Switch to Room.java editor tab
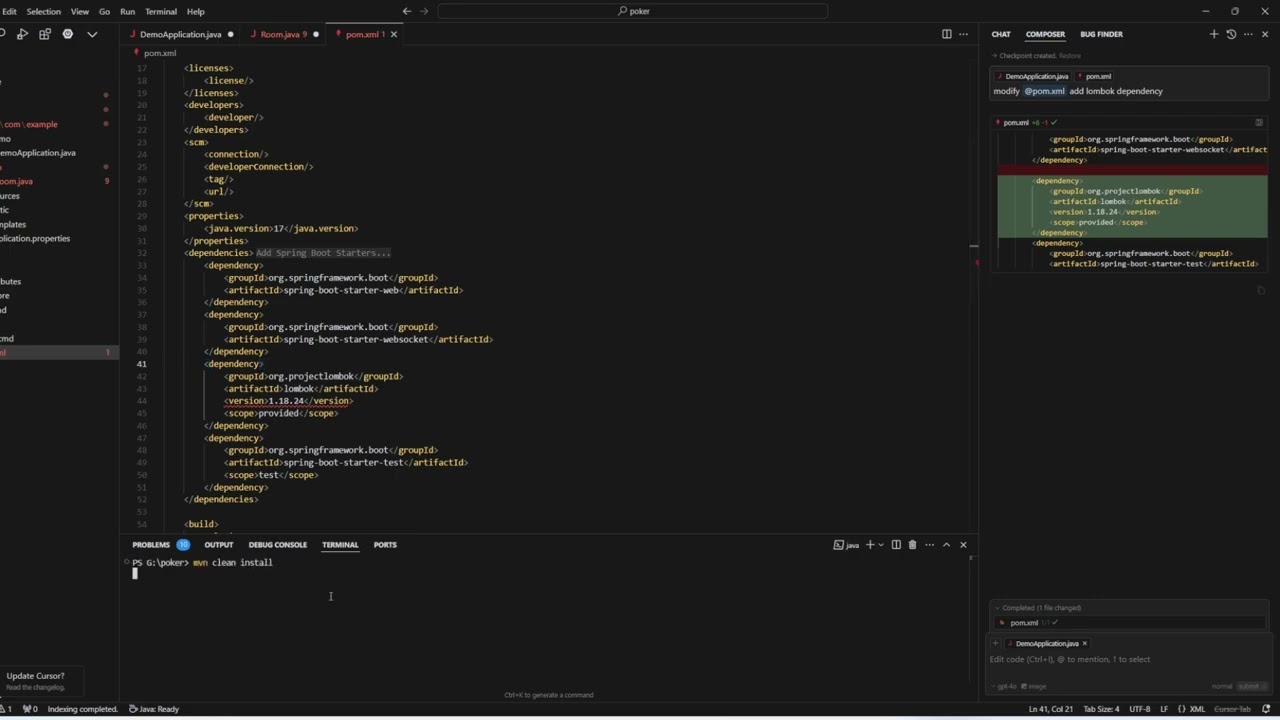Viewport: 1280px width, 720px height. pyautogui.click(x=280, y=34)
